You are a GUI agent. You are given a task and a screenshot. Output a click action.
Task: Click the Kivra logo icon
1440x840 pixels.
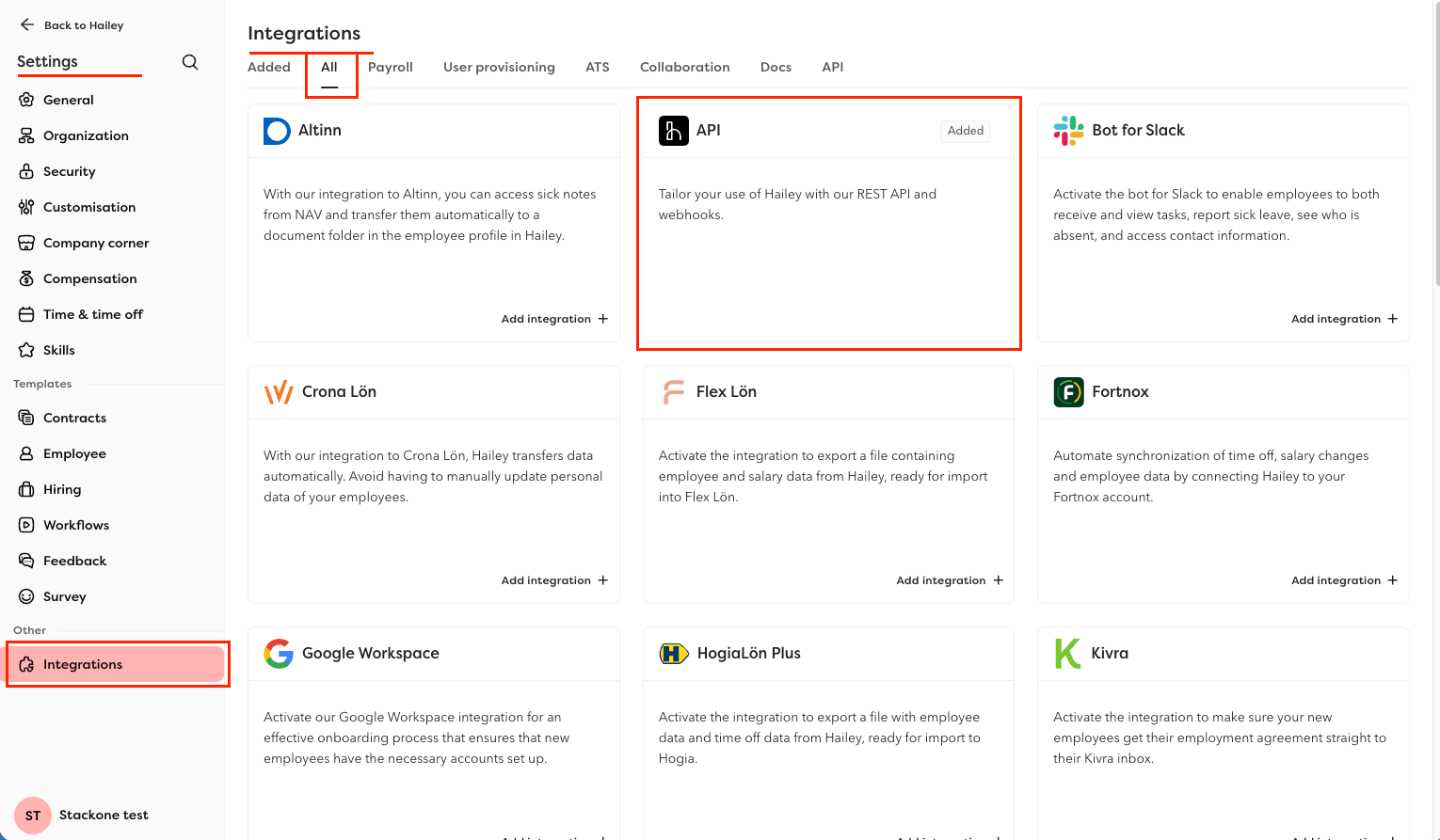pyautogui.click(x=1068, y=654)
